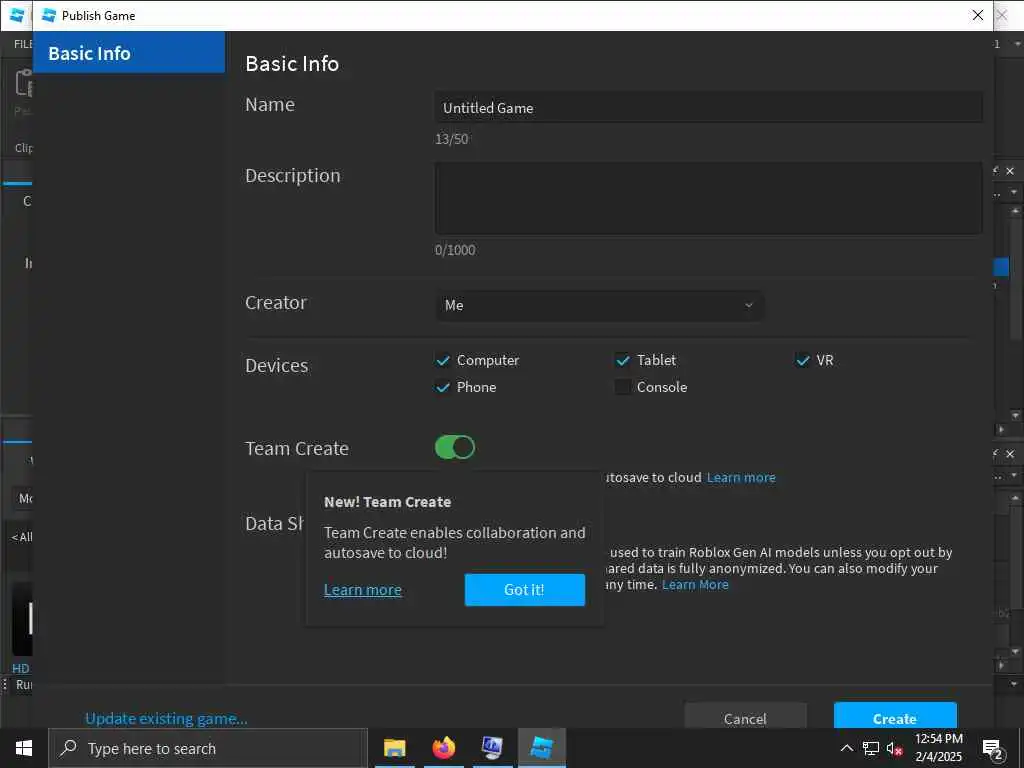Open Learn more link beside autosave to cloud
Screen dimensions: 1024x768
741,477
